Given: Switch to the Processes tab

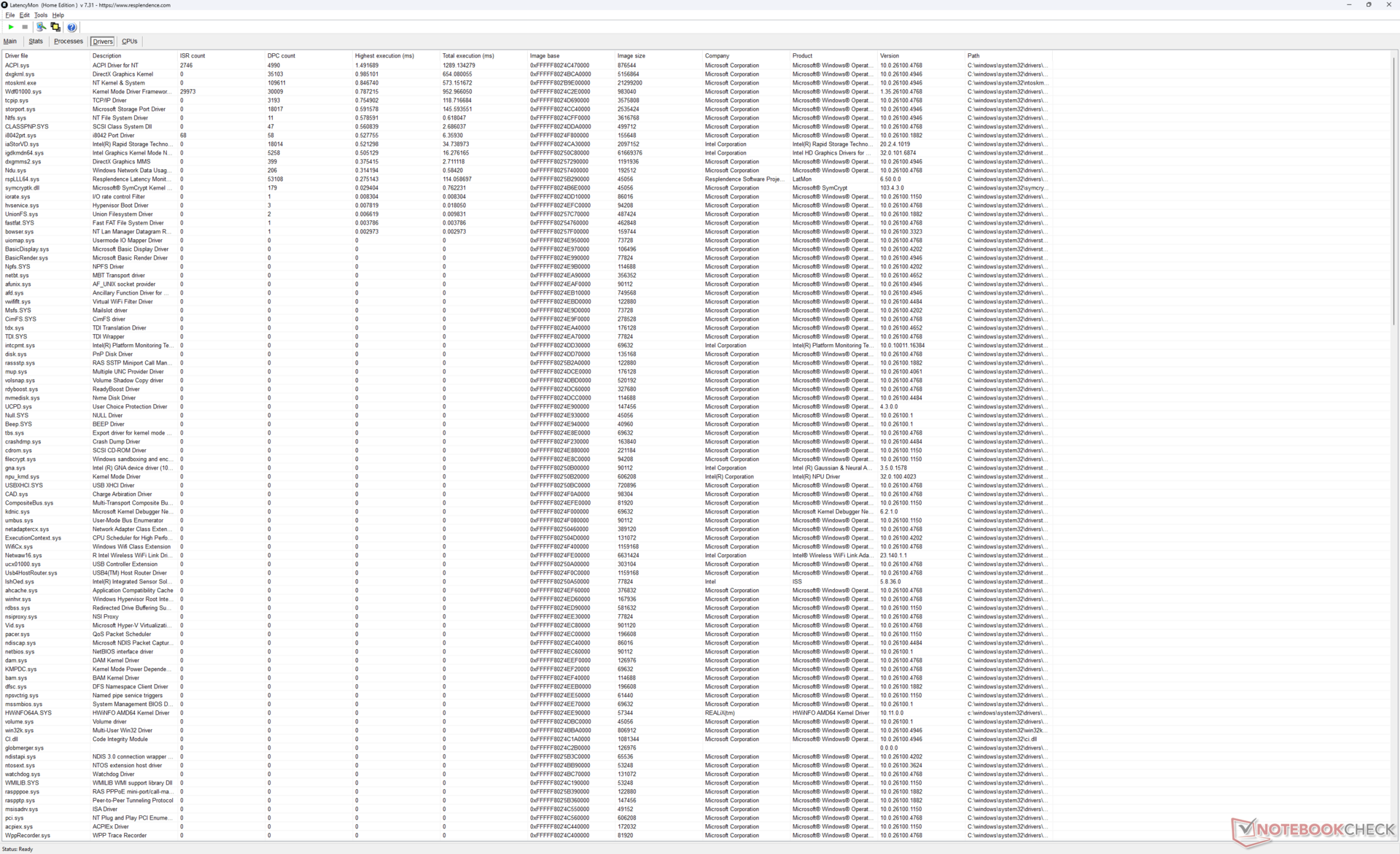Looking at the screenshot, I should click(x=69, y=42).
